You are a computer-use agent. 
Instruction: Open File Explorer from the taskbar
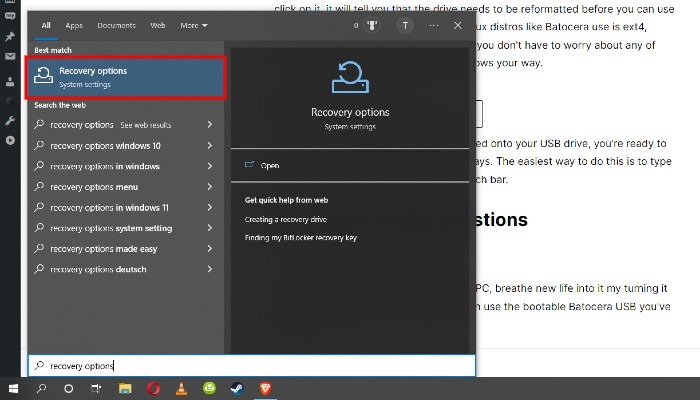click(126, 388)
